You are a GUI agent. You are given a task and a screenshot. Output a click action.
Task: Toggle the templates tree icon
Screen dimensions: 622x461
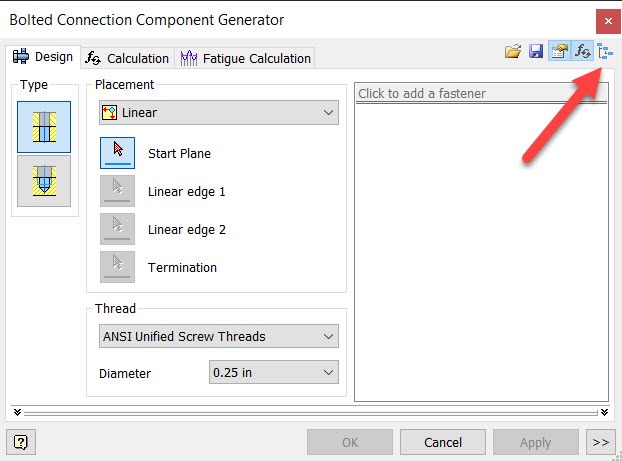605,51
